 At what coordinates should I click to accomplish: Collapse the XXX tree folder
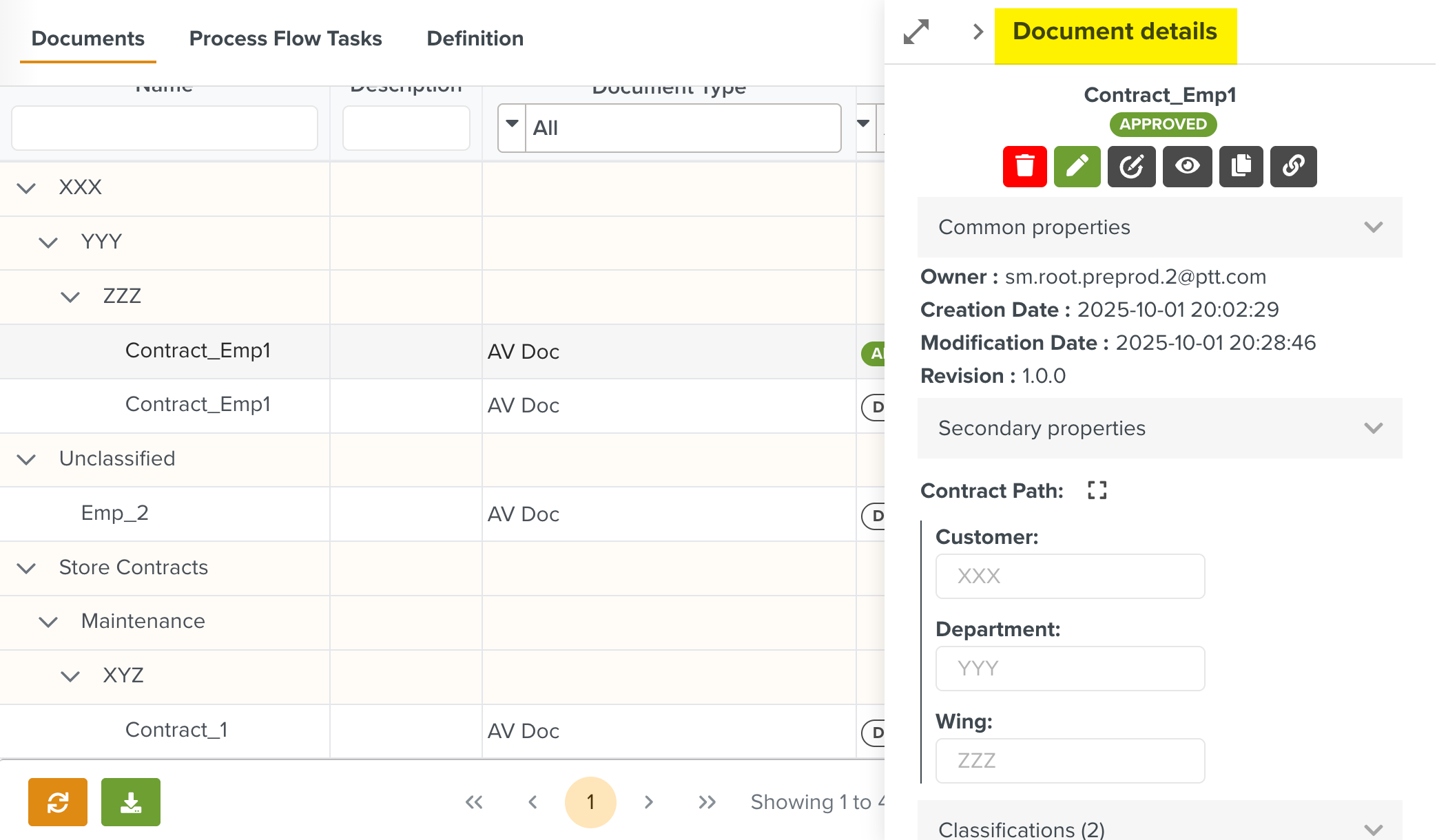coord(26,188)
